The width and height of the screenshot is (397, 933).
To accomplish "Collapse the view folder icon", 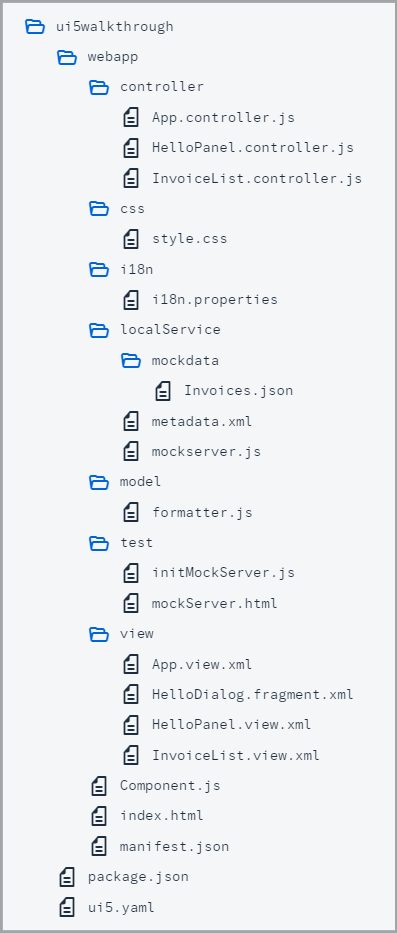I will [x=99, y=634].
